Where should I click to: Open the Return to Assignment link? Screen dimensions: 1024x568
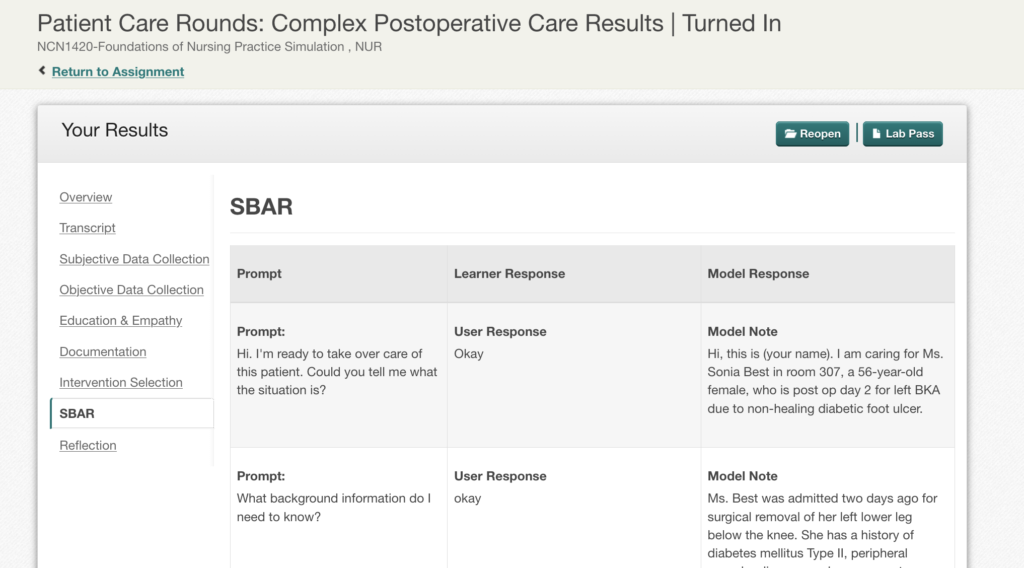point(118,72)
